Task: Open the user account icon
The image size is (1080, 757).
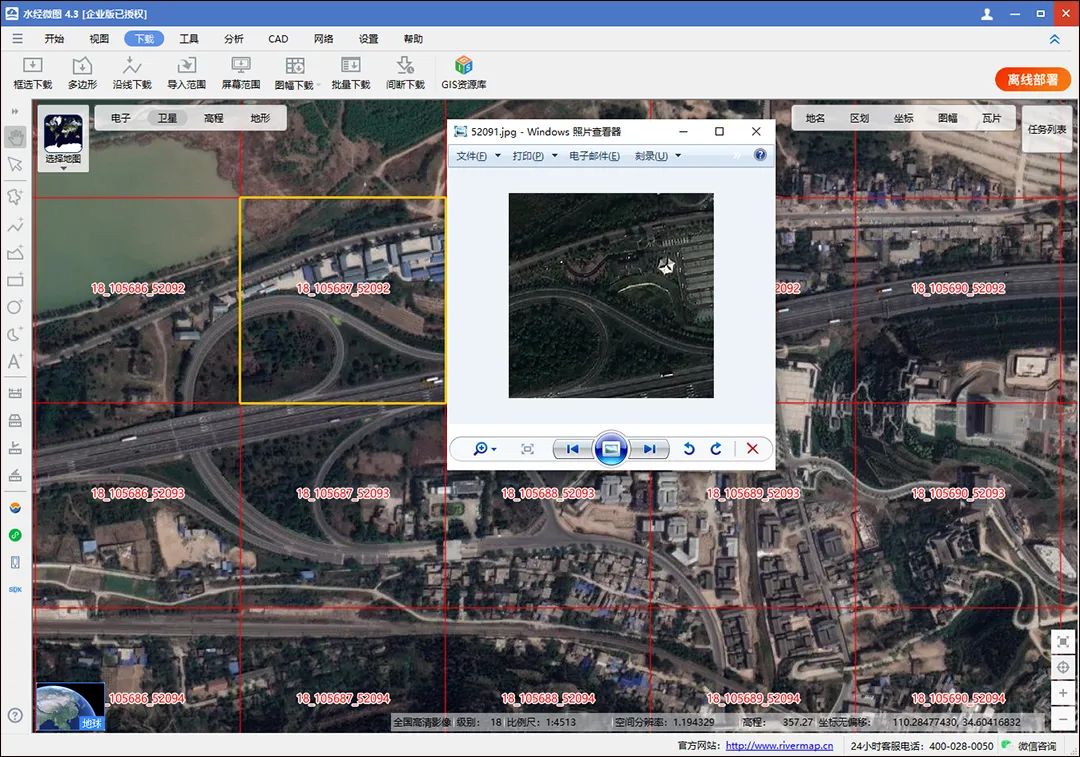Action: point(987,14)
